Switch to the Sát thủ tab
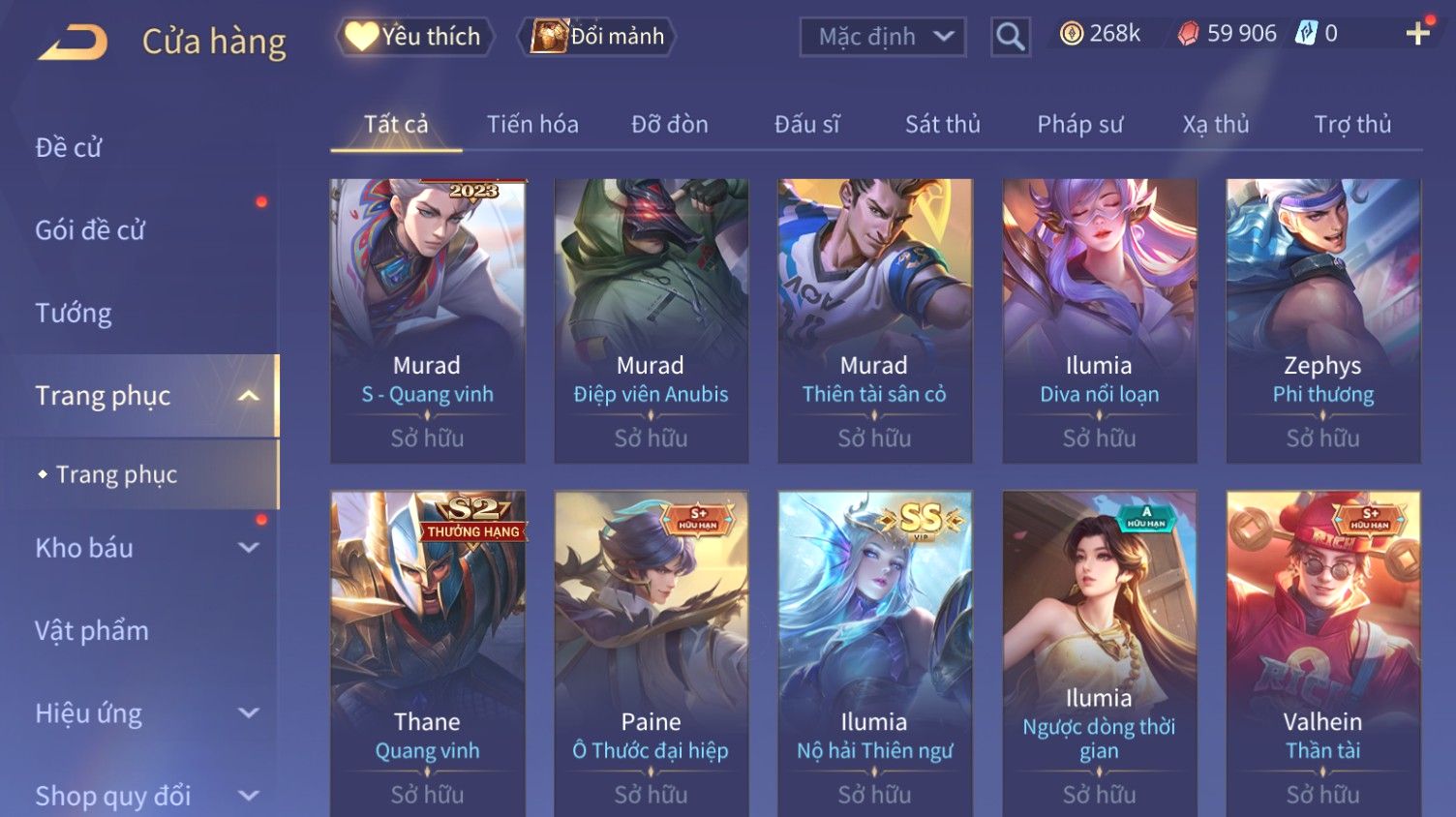1456x817 pixels. point(943,125)
